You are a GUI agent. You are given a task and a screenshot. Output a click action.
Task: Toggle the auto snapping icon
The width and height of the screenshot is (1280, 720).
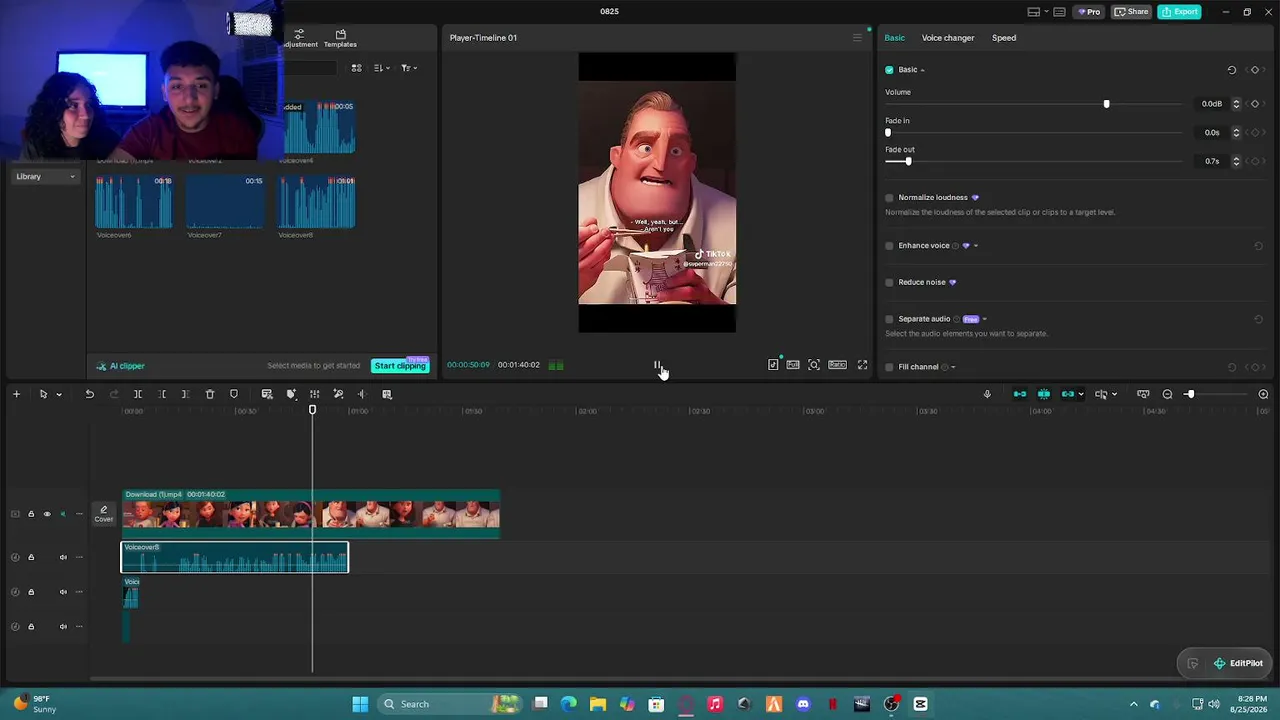point(1044,394)
